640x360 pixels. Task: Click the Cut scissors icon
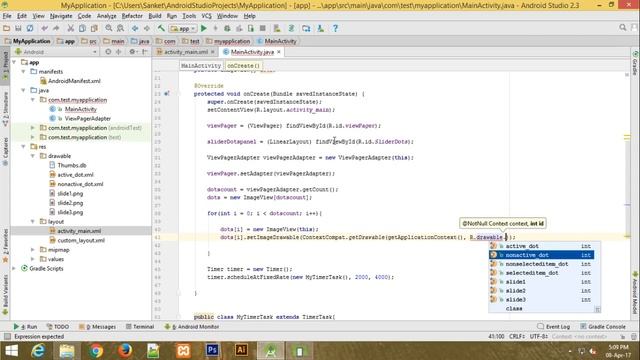coord(71,28)
